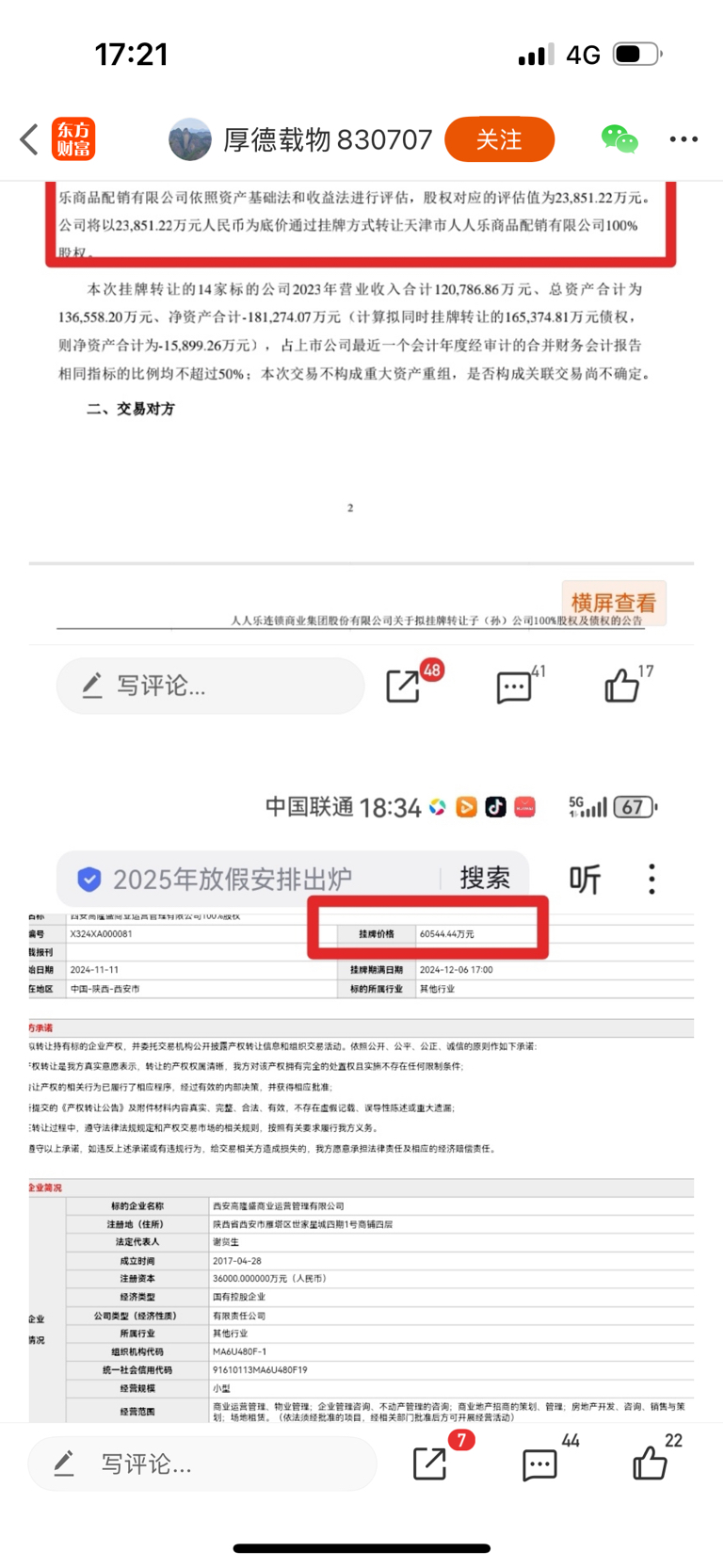Tap the 5G signal indicator

pyautogui.click(x=587, y=806)
